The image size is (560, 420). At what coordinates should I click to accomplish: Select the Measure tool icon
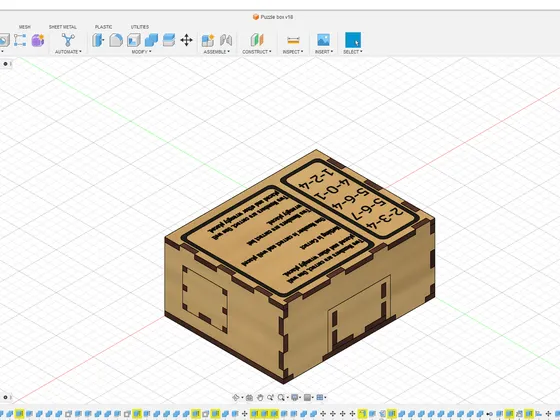pyautogui.click(x=293, y=40)
